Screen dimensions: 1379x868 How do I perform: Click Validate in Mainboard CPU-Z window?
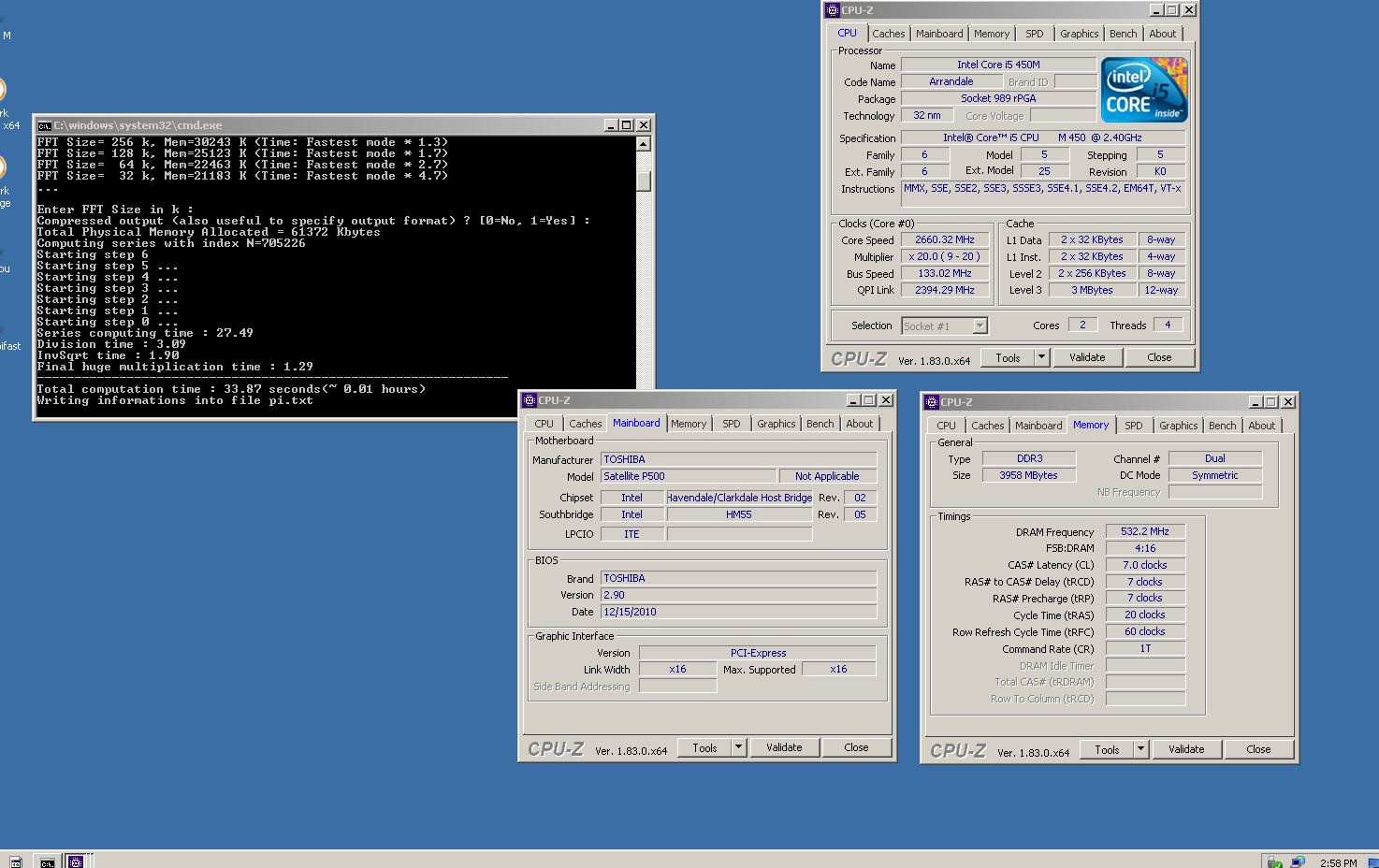tap(784, 747)
